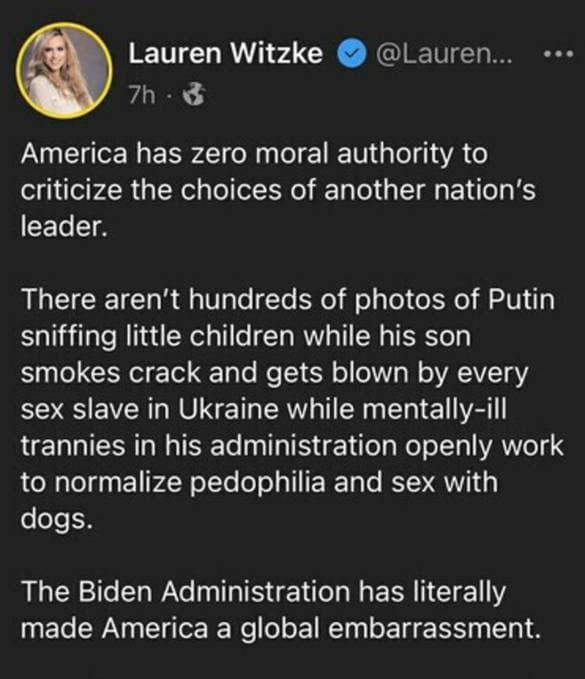Click the word "dogs." in the post
This screenshot has height=679, width=585.
57,519
